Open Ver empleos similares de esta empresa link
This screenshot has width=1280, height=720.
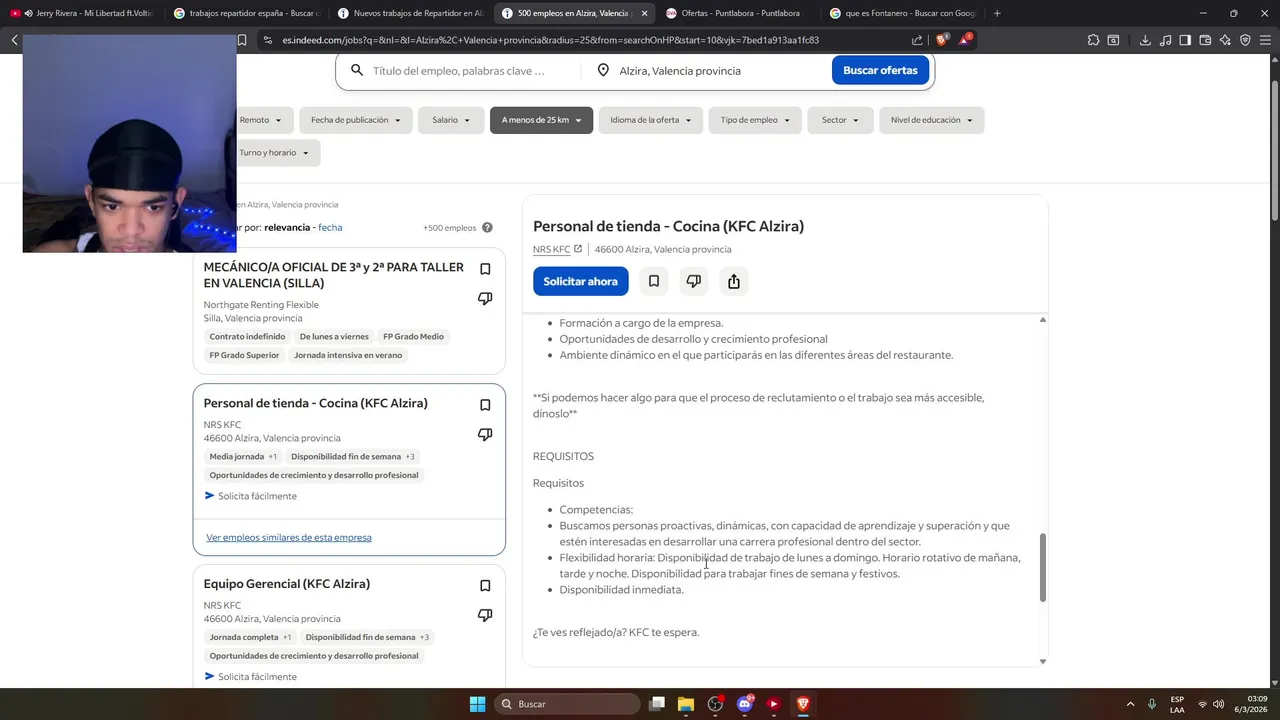coord(289,537)
